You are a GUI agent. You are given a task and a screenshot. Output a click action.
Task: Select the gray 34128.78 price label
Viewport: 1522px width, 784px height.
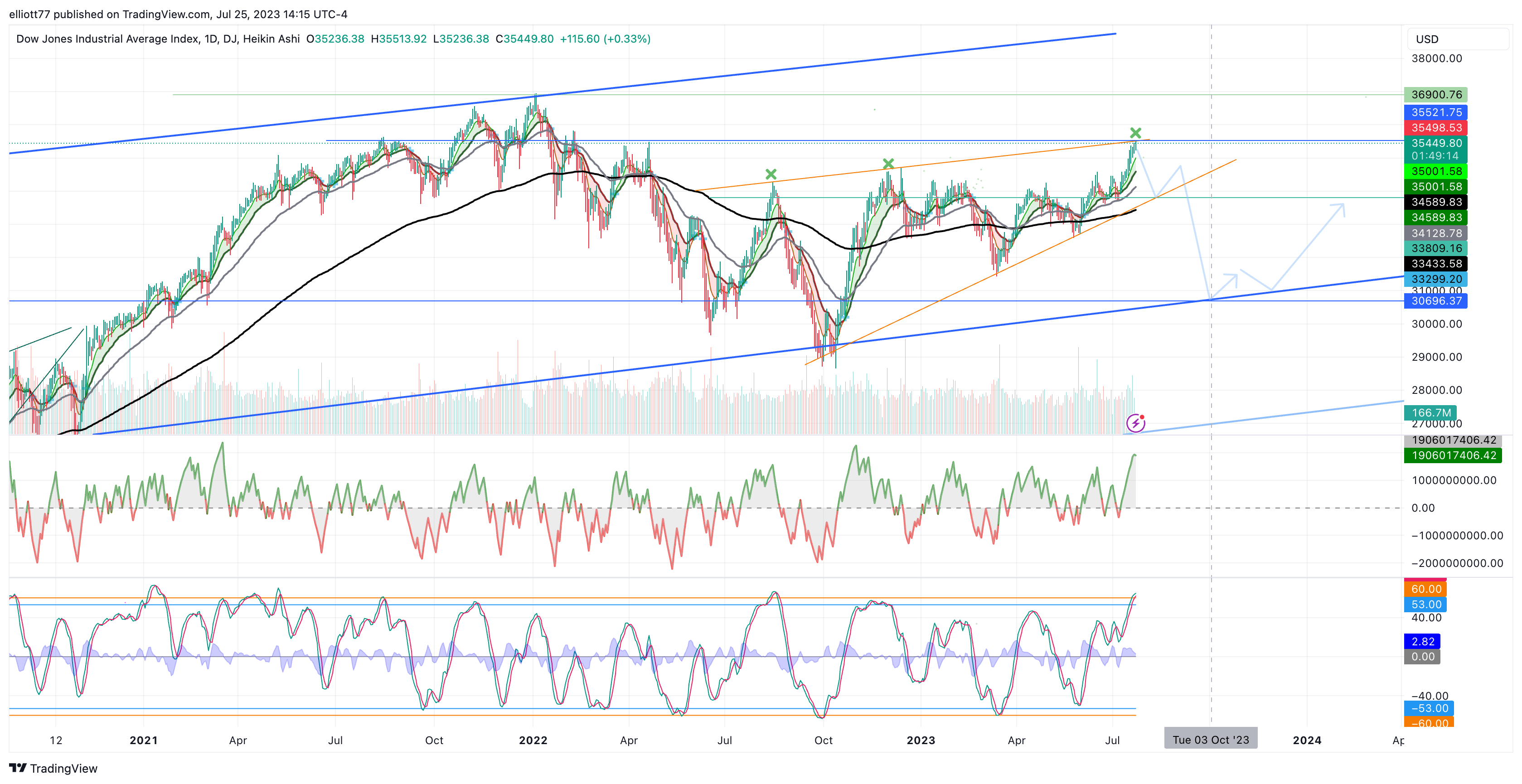tap(1435, 233)
